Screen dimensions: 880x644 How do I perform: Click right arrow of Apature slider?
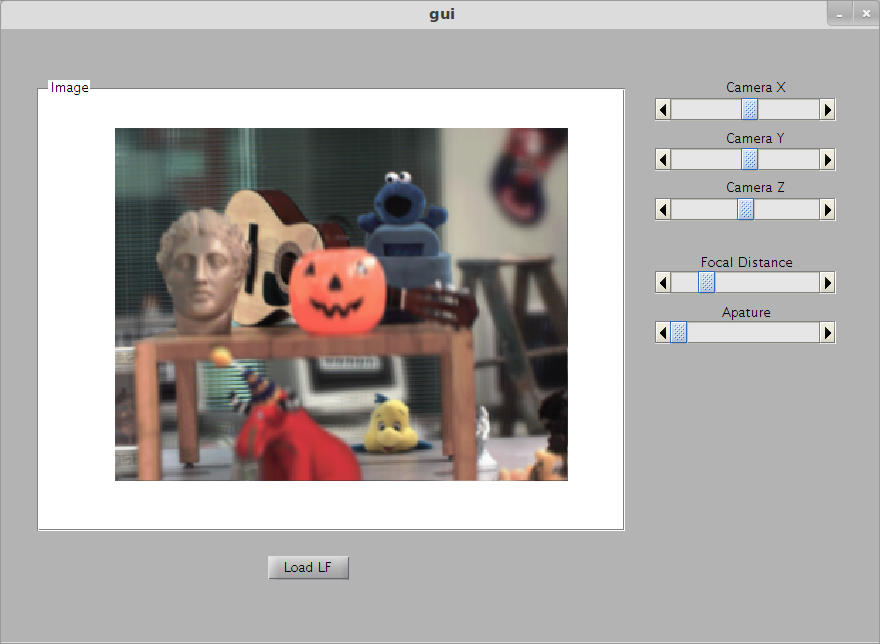[827, 332]
